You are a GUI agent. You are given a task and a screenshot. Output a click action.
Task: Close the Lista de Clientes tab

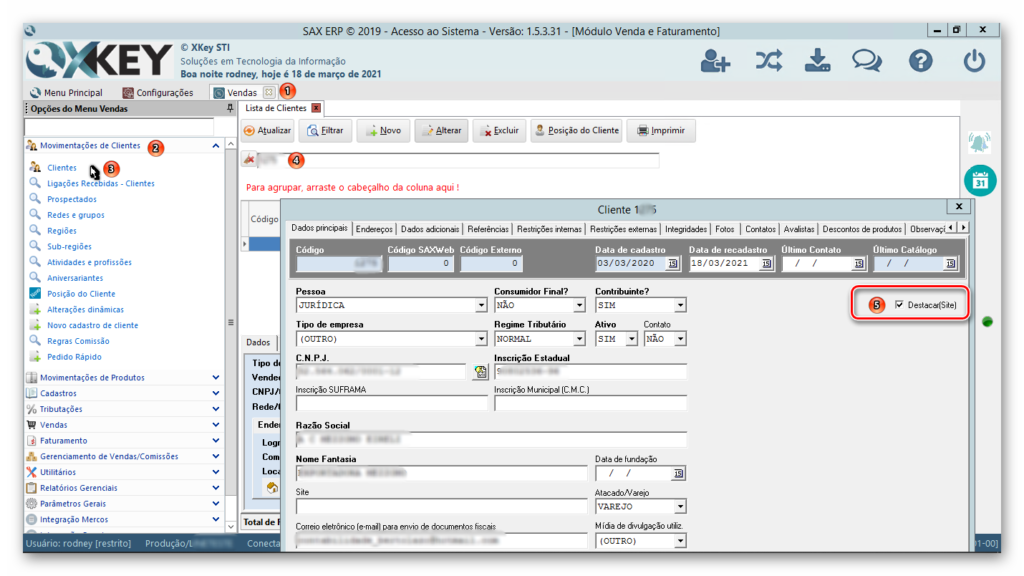pos(316,108)
